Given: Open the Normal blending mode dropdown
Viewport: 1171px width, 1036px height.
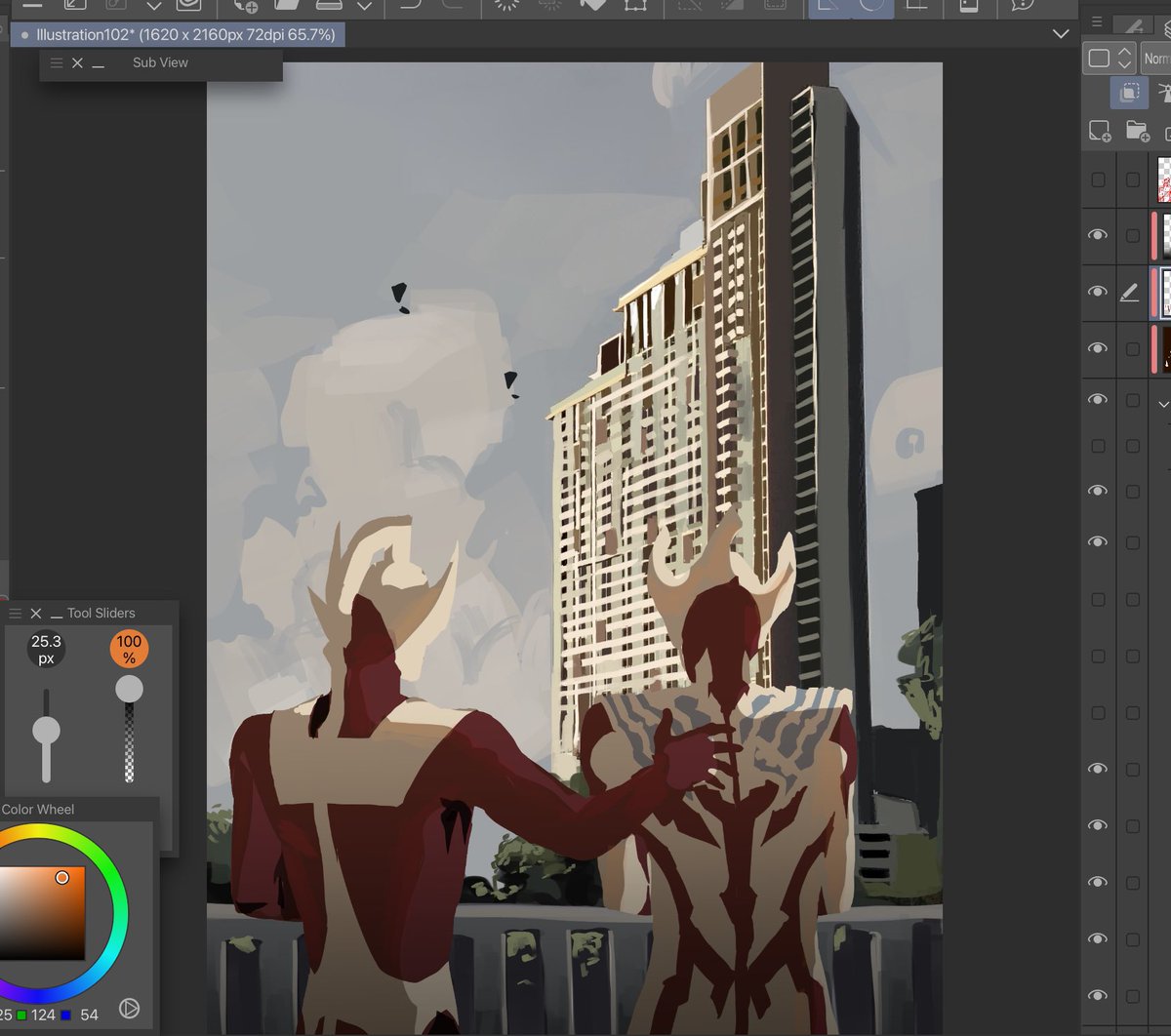Looking at the screenshot, I should tap(1156, 59).
